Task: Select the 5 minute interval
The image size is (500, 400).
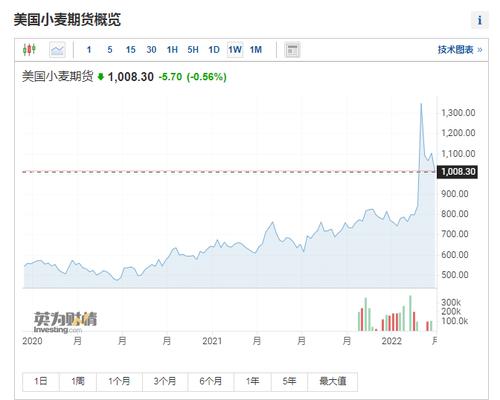Action: [x=110, y=50]
